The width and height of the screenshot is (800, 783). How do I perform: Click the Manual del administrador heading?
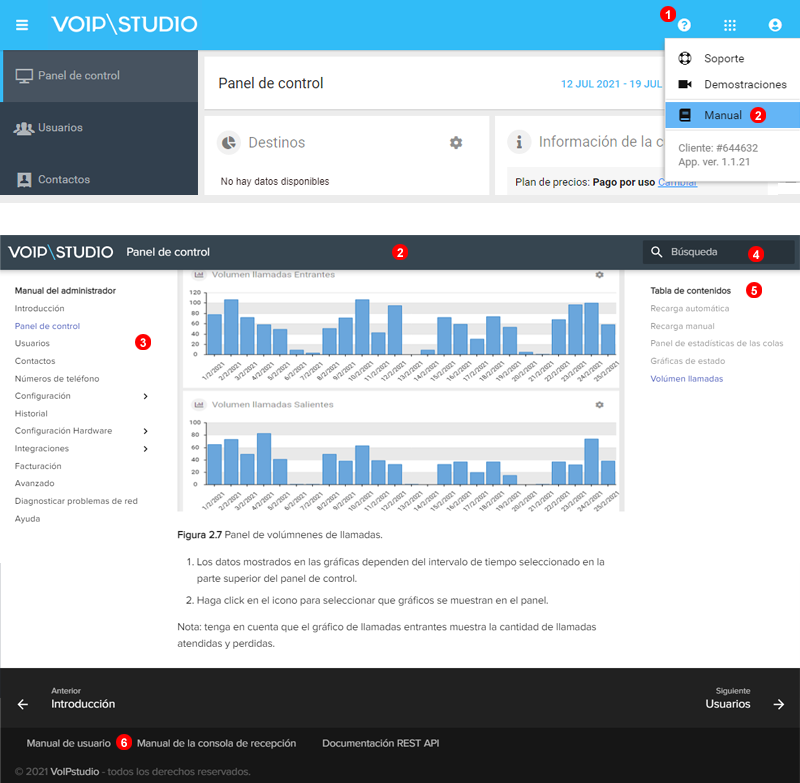point(65,291)
